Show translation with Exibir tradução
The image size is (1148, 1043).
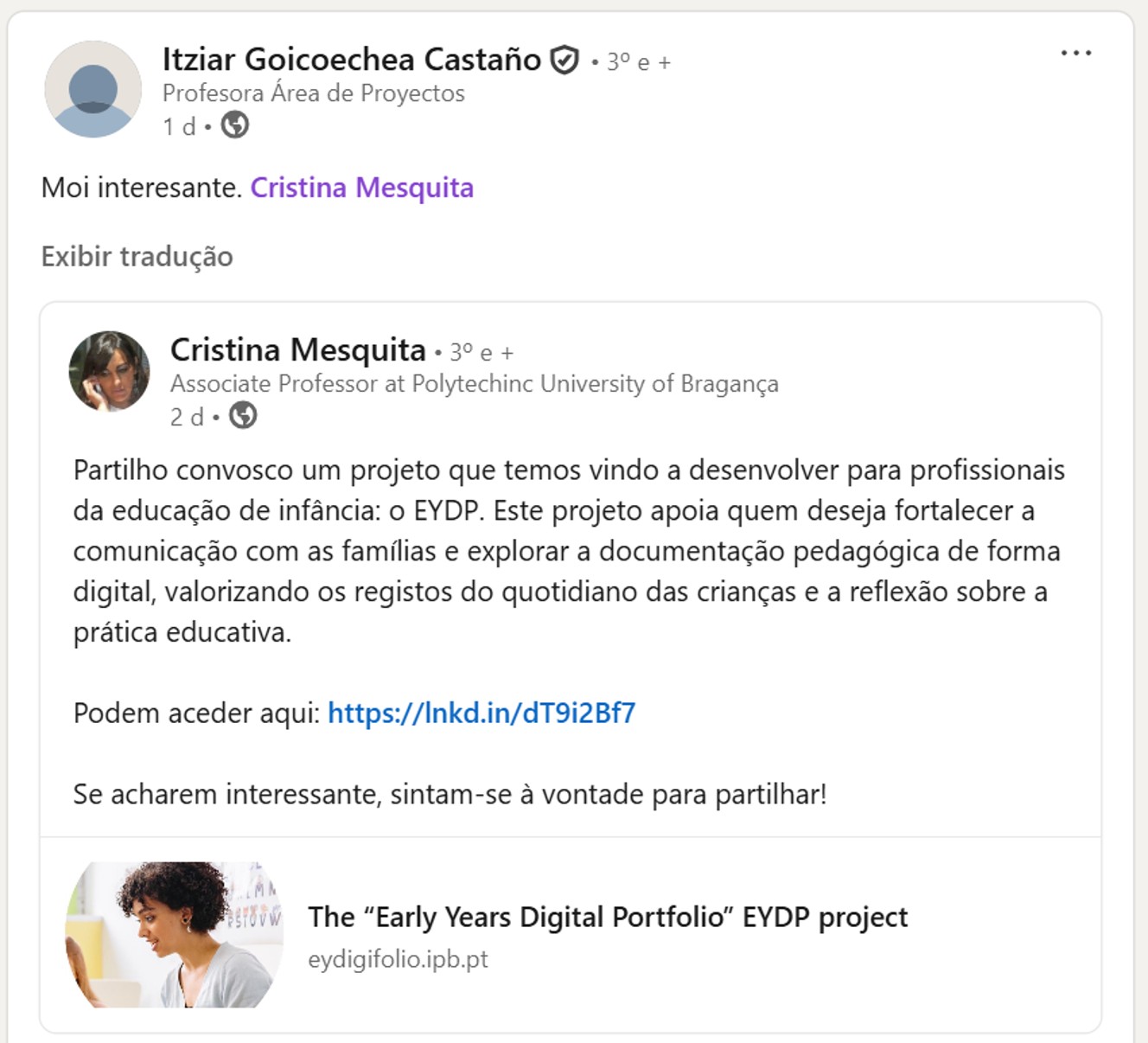[137, 257]
